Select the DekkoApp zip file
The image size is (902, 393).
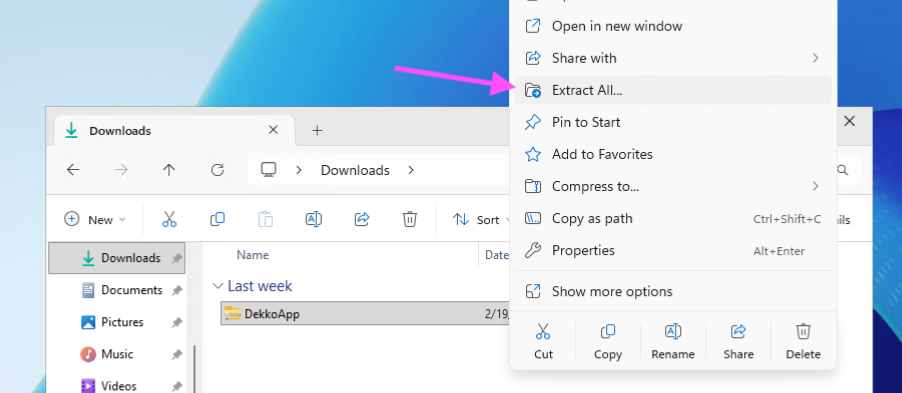(x=365, y=314)
